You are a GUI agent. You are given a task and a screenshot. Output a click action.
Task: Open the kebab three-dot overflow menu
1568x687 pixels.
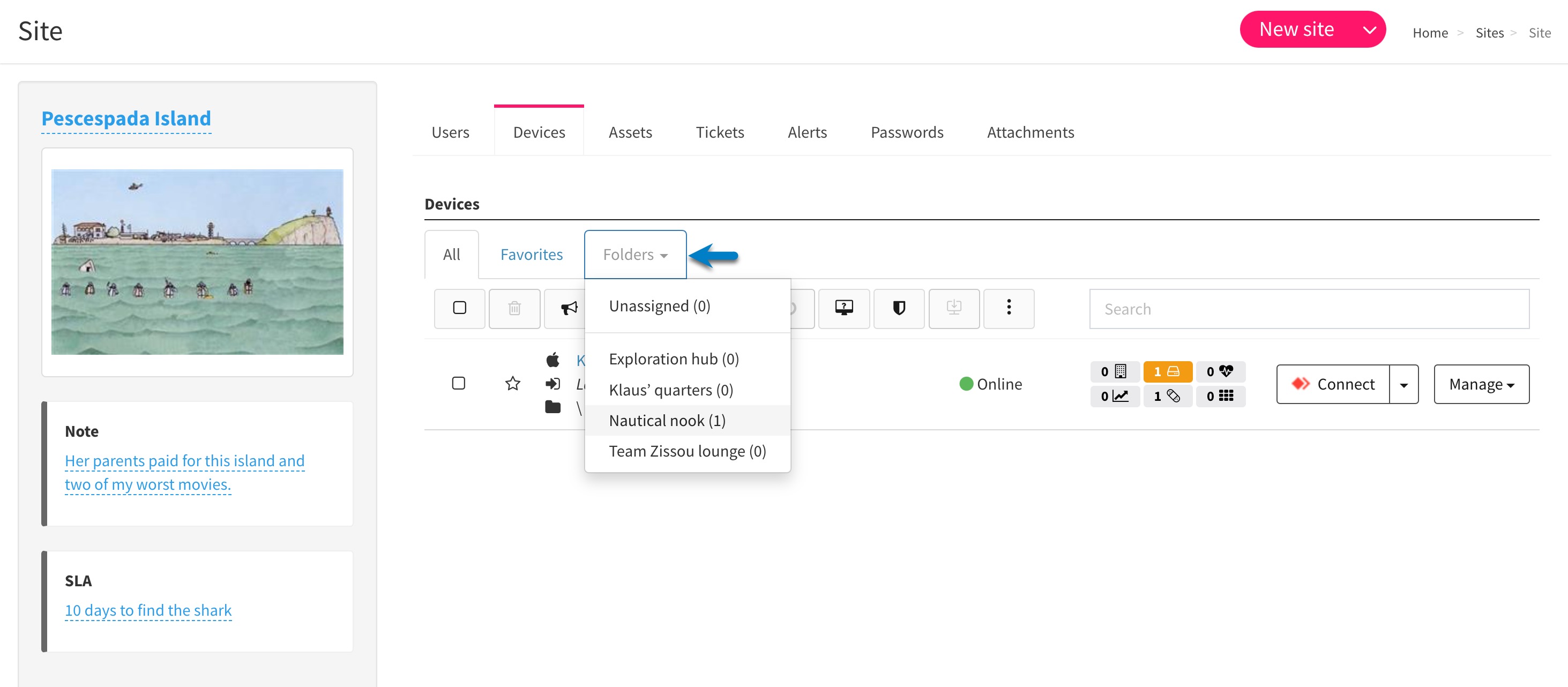pos(1009,309)
